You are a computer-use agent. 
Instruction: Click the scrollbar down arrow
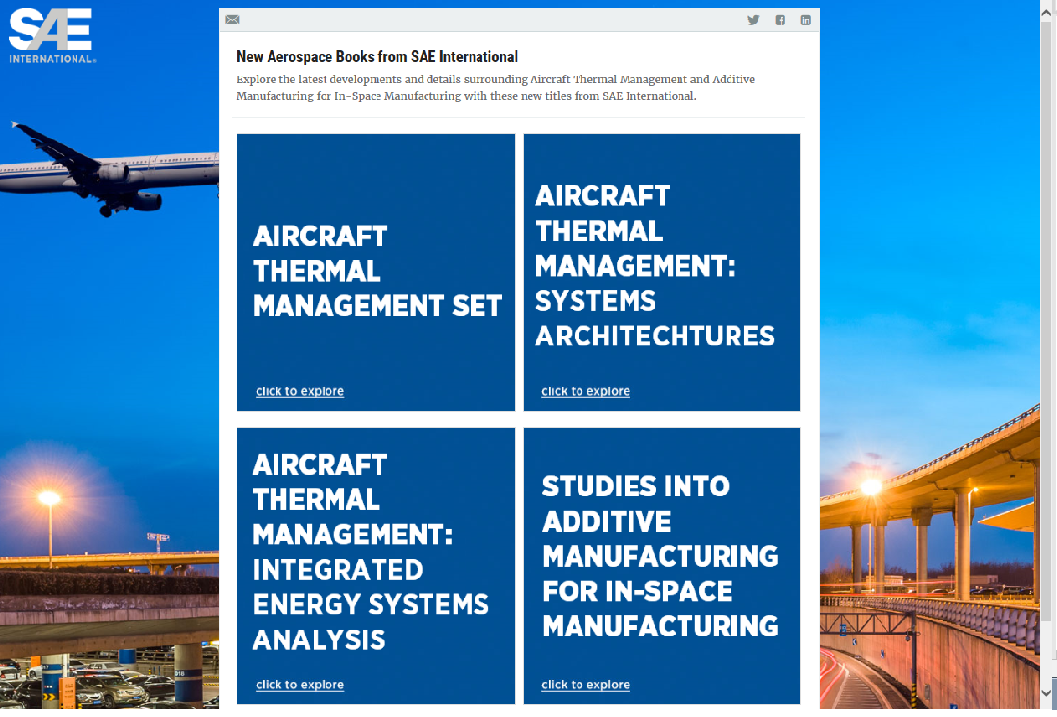click(1048, 692)
